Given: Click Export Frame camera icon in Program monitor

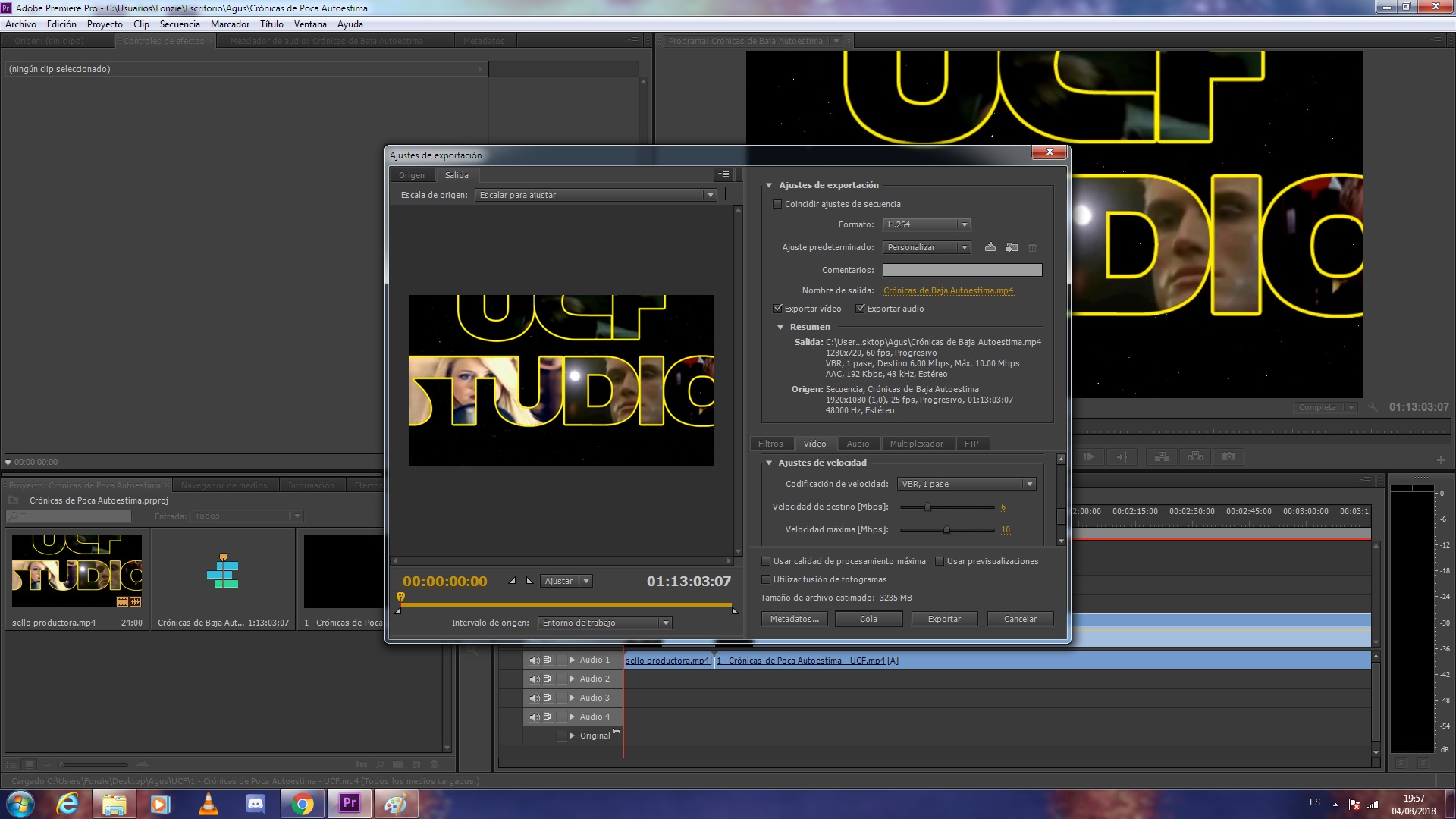Looking at the screenshot, I should (x=1228, y=457).
